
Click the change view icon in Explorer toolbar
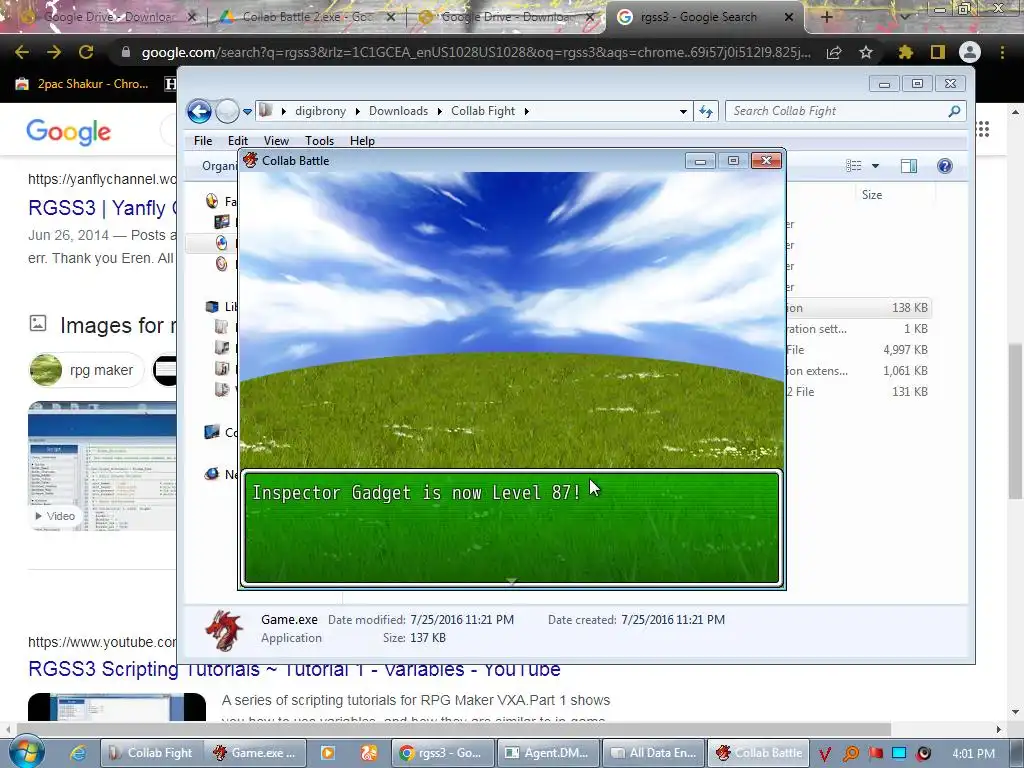(x=854, y=166)
